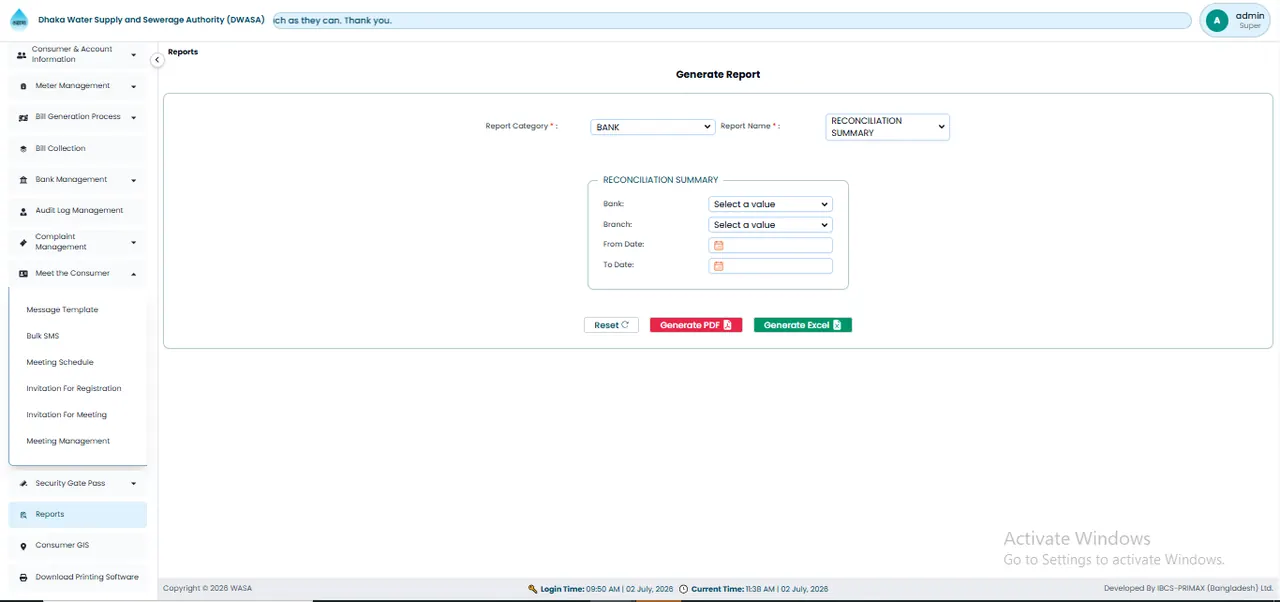Collapse the Meet the Consumer submenu arrow
Viewport: 1280px width, 602px height.
pyautogui.click(x=133, y=274)
